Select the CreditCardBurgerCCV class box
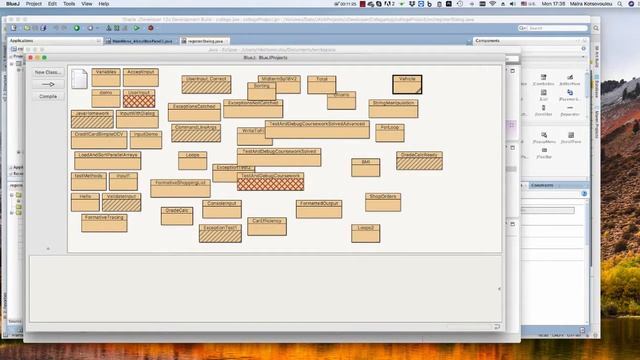Viewport: 640px width, 360px height. [99, 140]
